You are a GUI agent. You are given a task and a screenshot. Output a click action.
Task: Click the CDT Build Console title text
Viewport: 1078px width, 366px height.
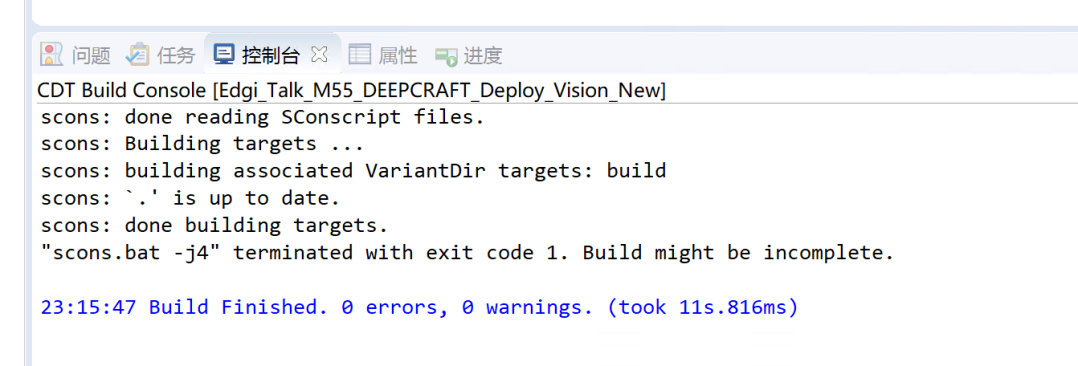point(351,91)
